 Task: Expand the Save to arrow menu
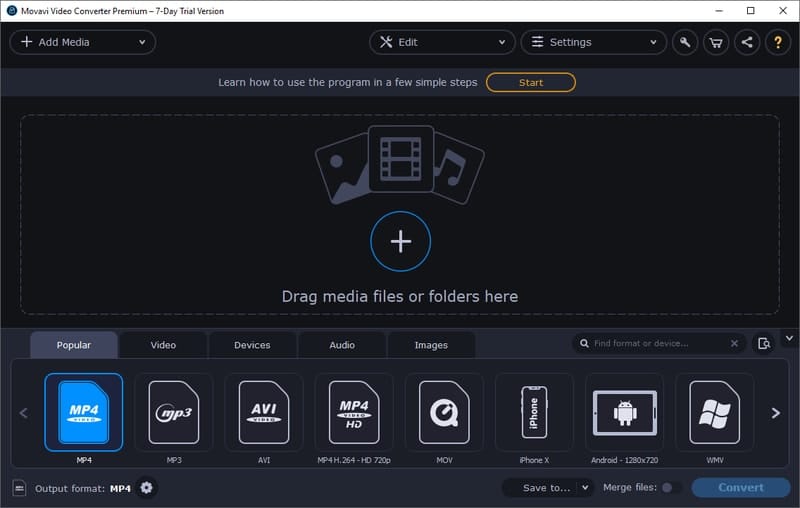pyautogui.click(x=585, y=488)
